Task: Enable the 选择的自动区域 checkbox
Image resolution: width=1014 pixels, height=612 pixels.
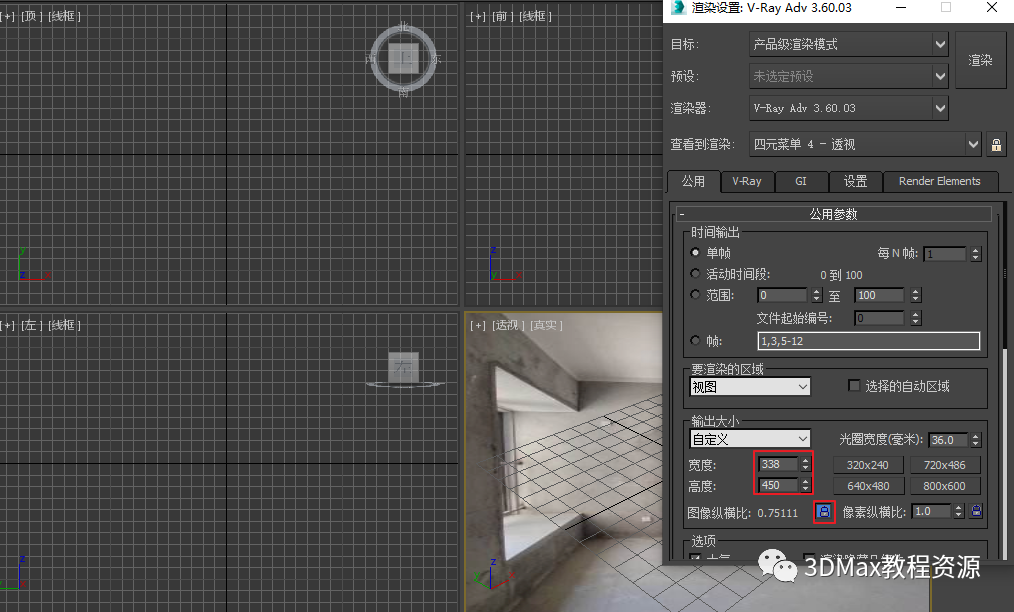Action: coord(854,386)
